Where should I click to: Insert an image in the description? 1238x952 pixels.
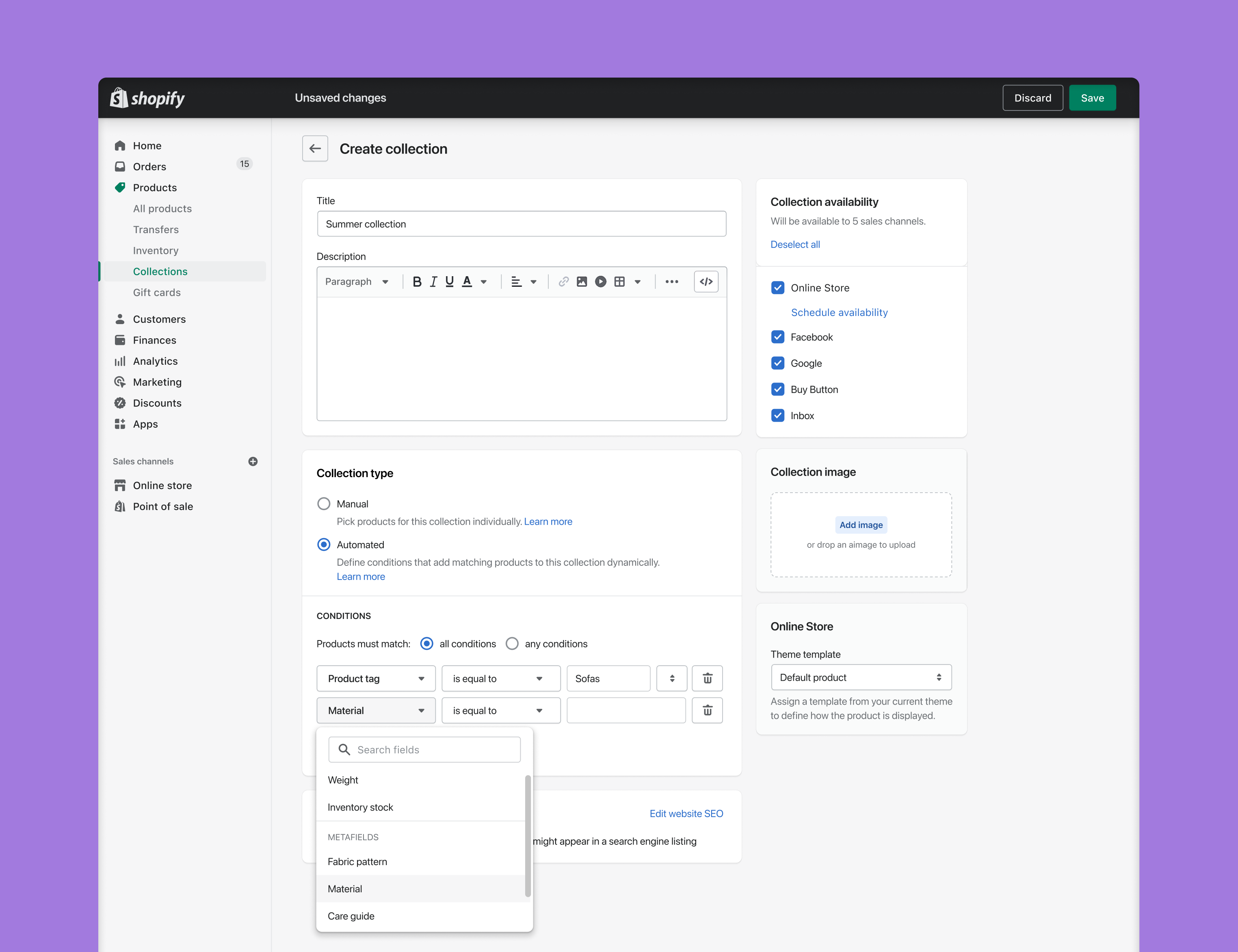[x=582, y=281]
